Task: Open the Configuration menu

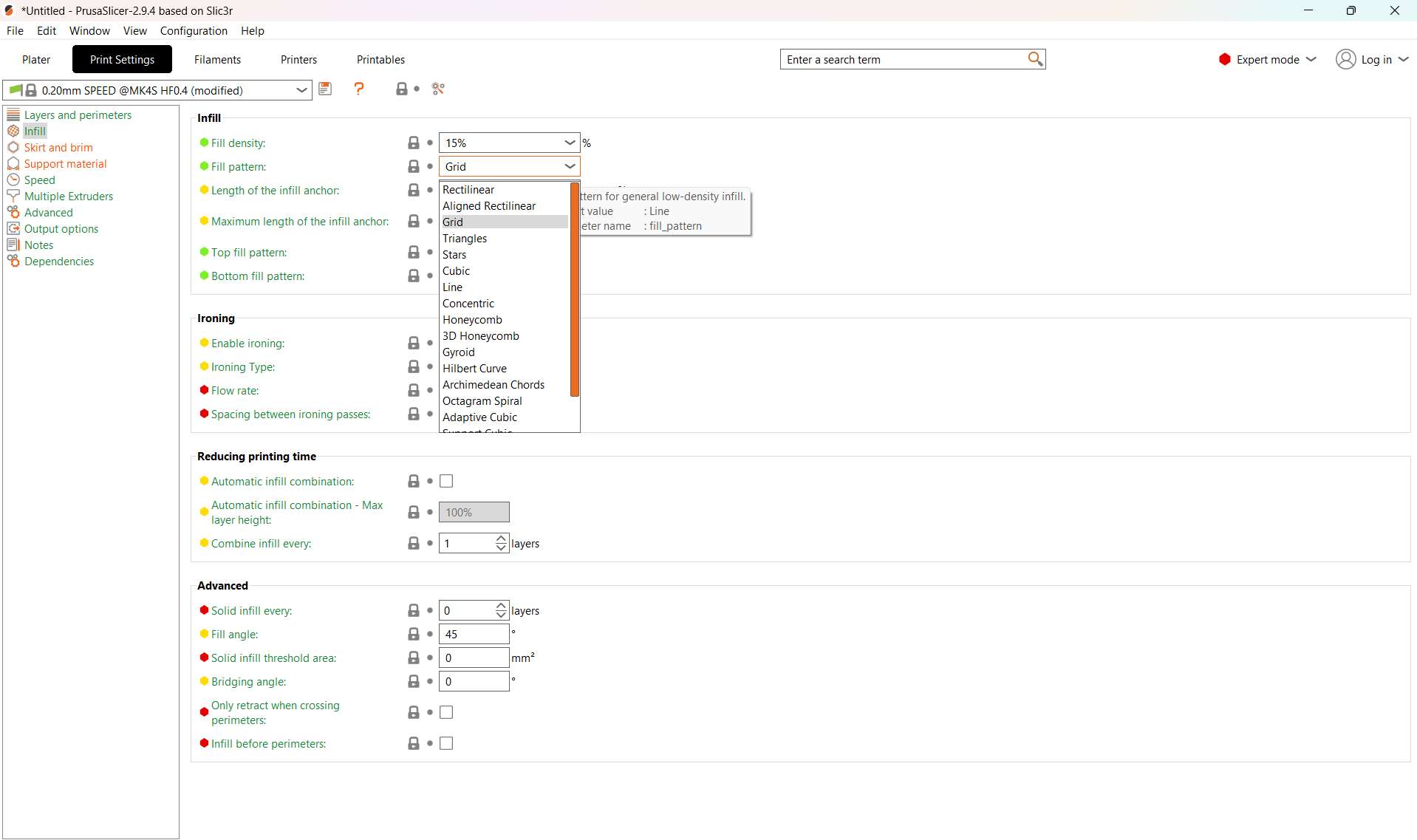Action: pyautogui.click(x=194, y=30)
